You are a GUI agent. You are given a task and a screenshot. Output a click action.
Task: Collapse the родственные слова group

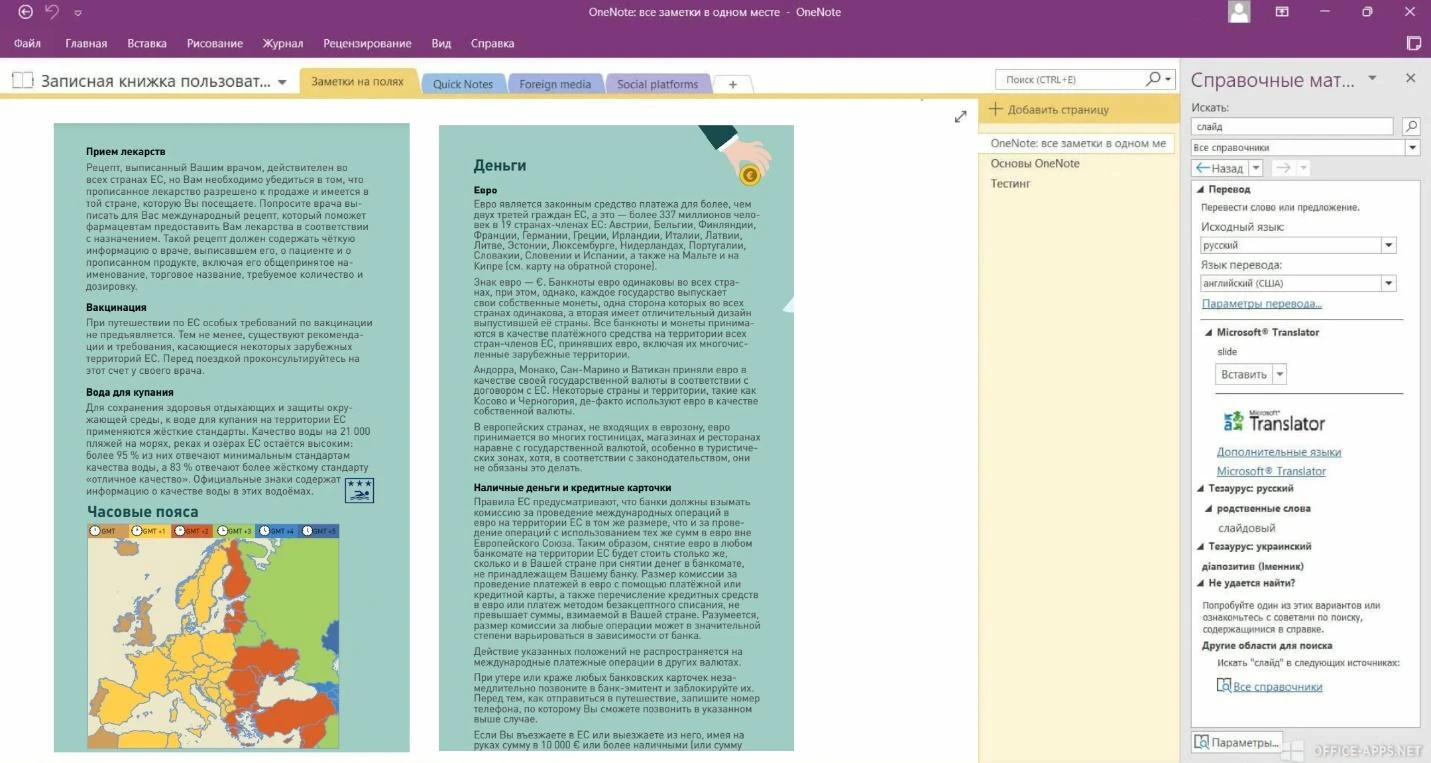pos(1209,508)
